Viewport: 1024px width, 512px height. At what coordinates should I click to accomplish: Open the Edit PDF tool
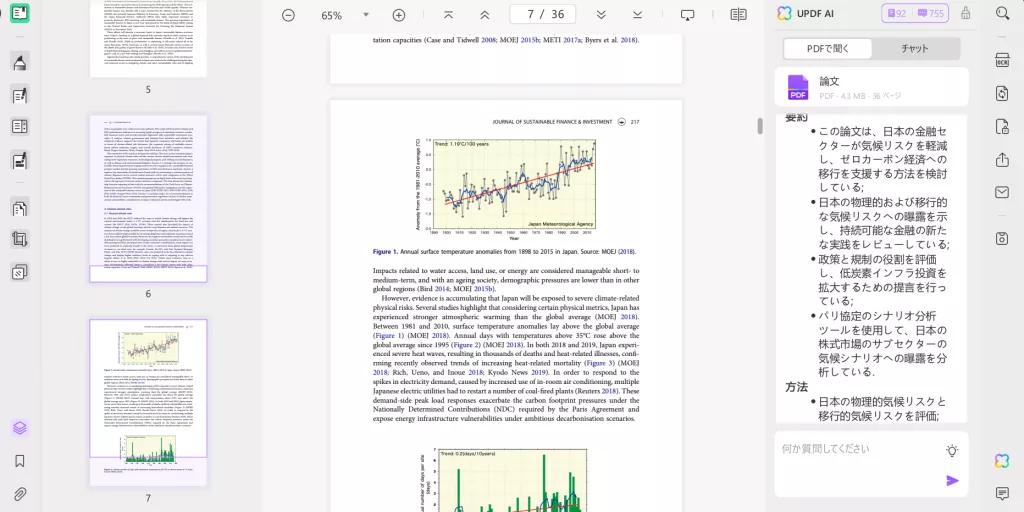20,95
